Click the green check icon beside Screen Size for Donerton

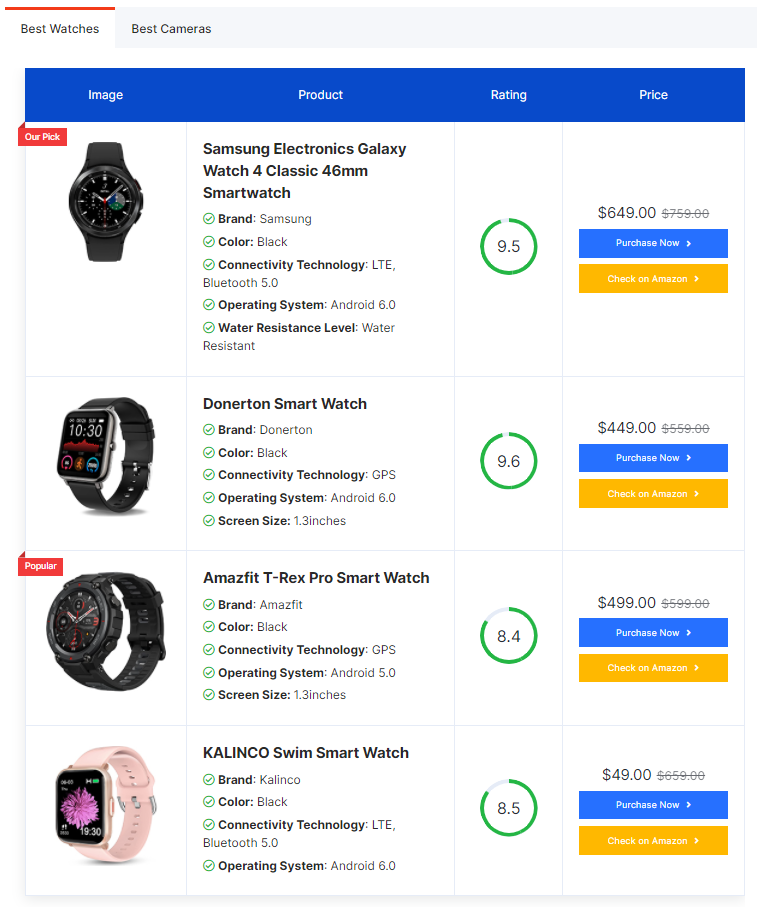(x=209, y=521)
